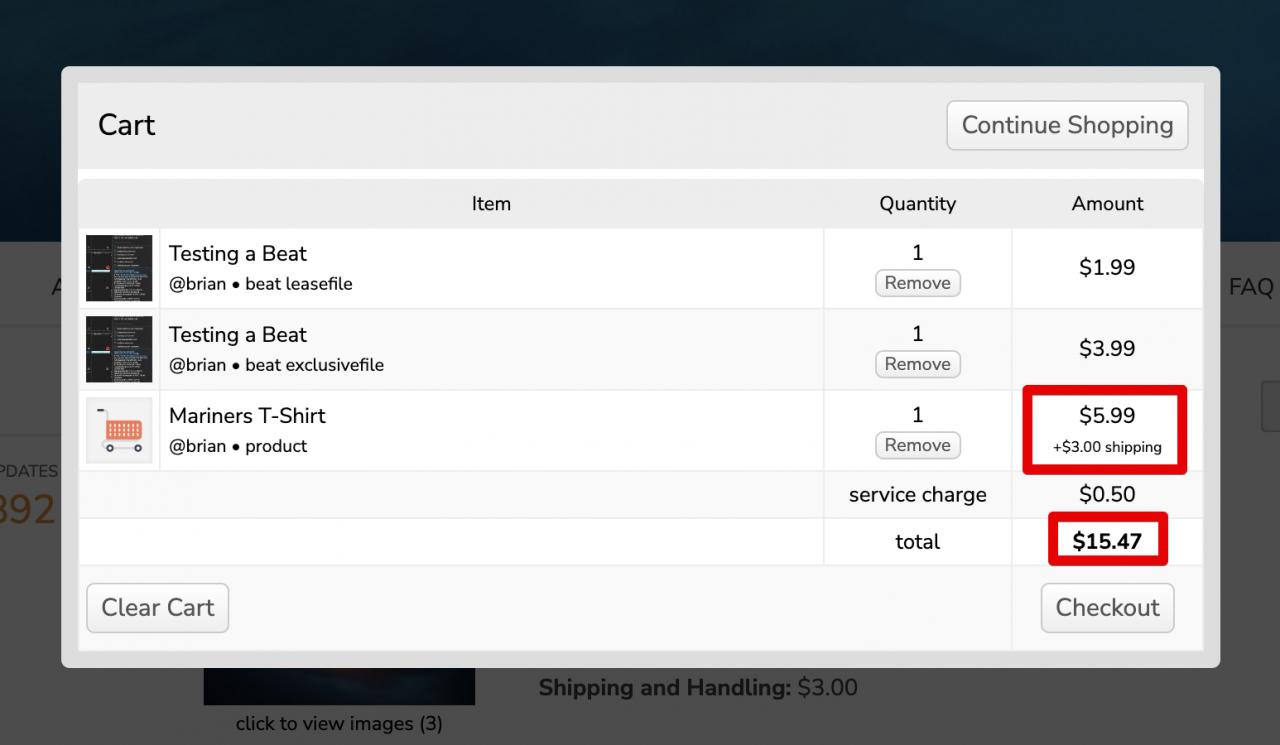The image size is (1280, 745).
Task: Open the FAQ menu item
Action: (x=1250, y=287)
